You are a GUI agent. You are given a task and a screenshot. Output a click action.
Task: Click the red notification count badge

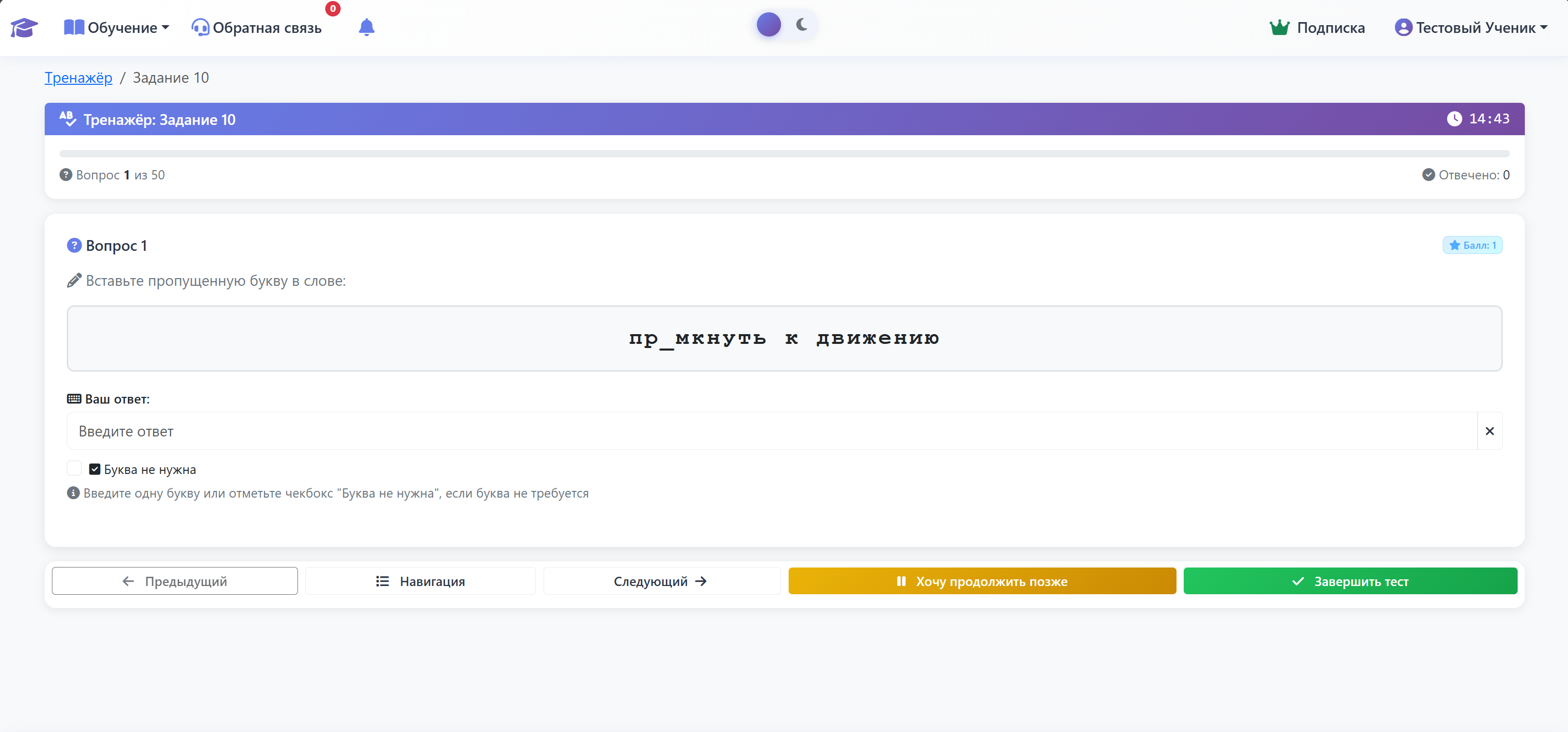coord(333,9)
